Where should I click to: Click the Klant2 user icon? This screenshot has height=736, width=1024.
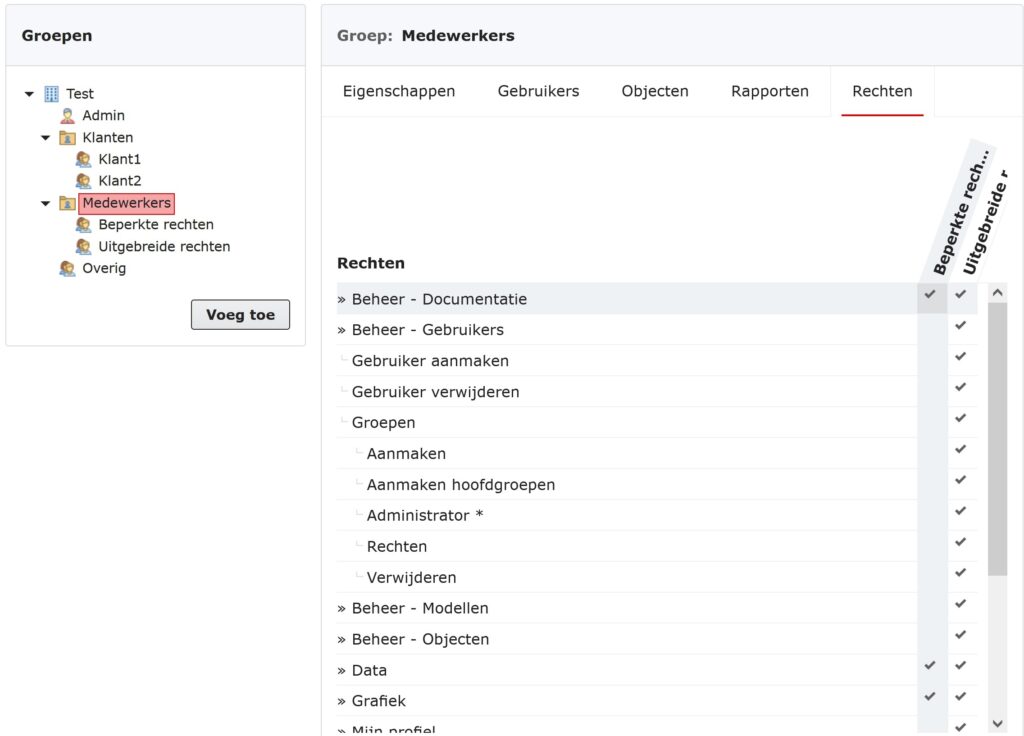[83, 181]
